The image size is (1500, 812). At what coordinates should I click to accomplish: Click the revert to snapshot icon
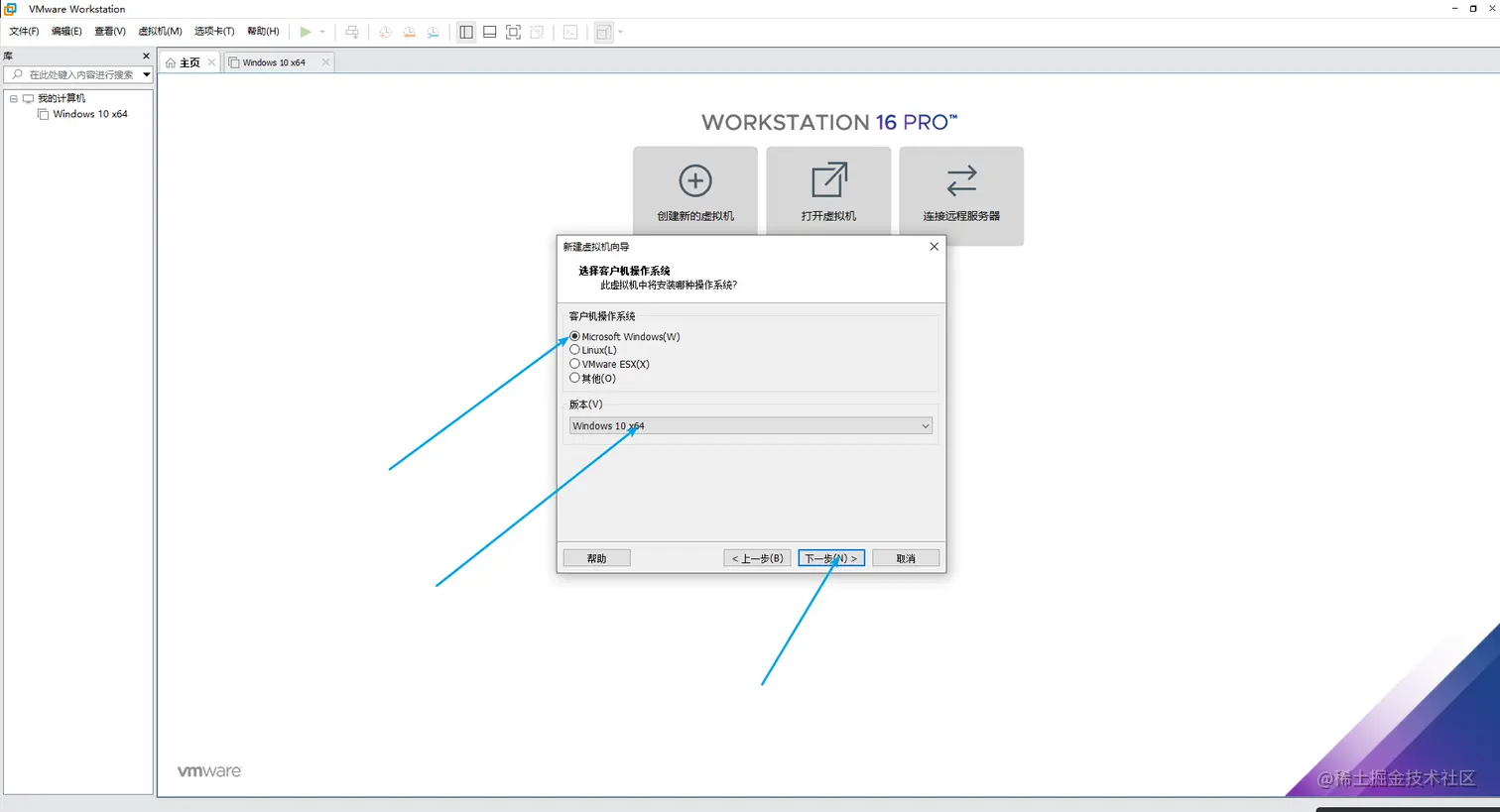click(x=409, y=32)
